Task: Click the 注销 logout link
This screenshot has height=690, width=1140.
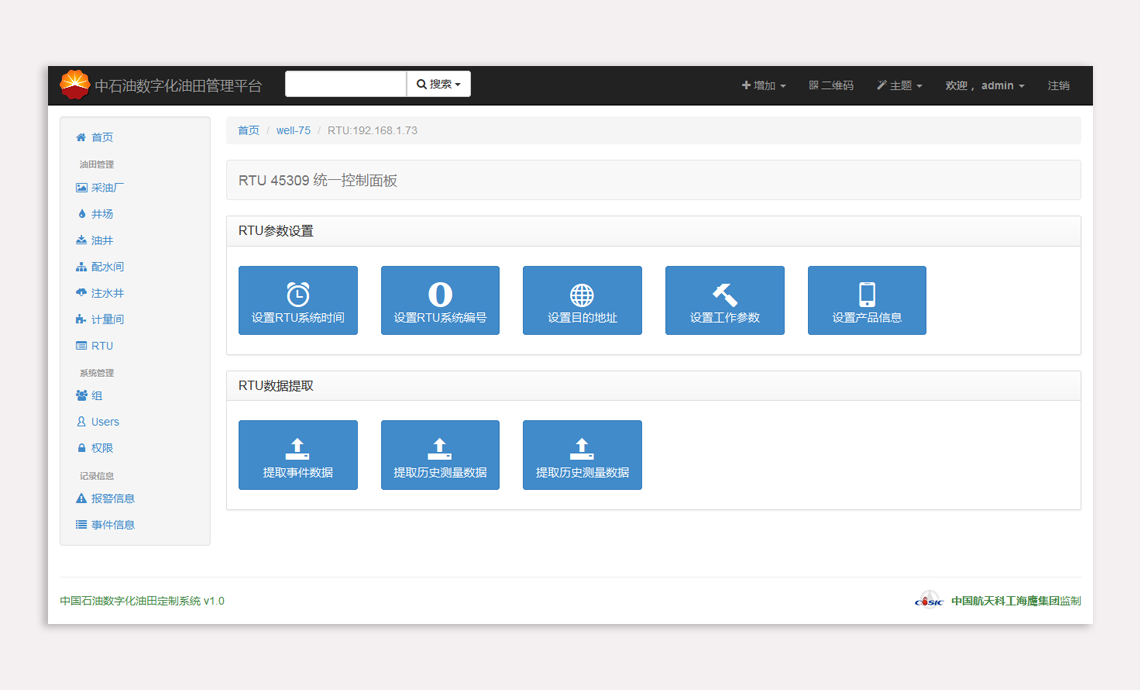Action: pos(1058,86)
